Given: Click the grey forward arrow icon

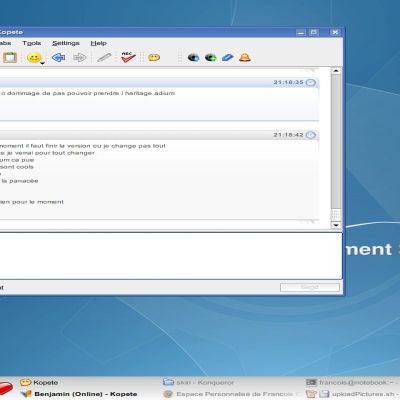Looking at the screenshot, I should [x=80, y=58].
